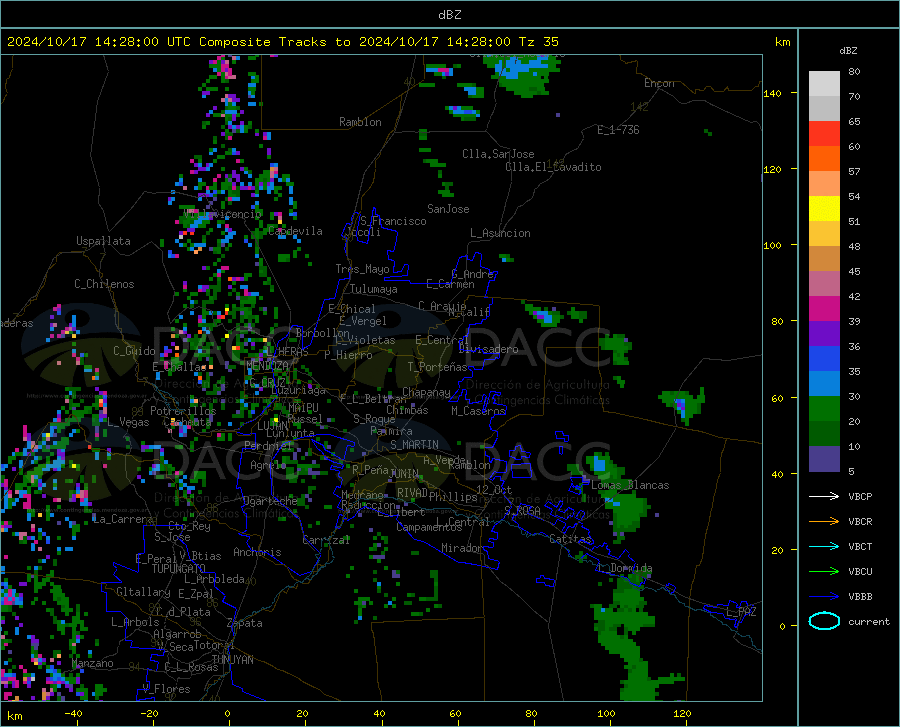The width and height of the screenshot is (900, 727).
Task: Click the cyan ellipse 'current' legend icon
Action: [824, 621]
